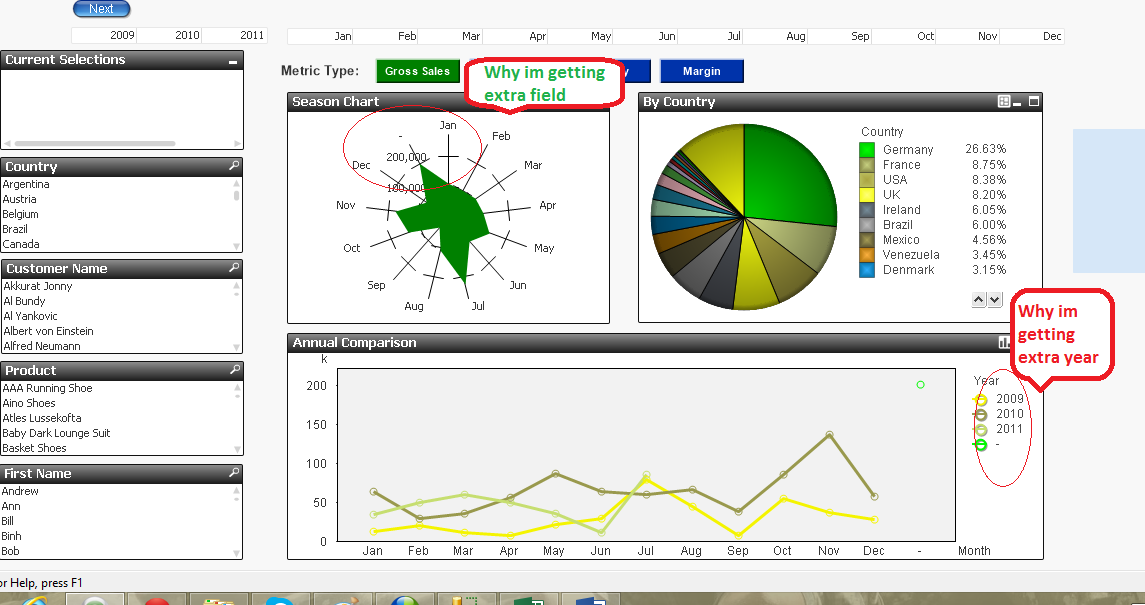Viewport: 1145px width, 605px height.
Task: Minimize the Current Selections box
Action: click(233, 62)
